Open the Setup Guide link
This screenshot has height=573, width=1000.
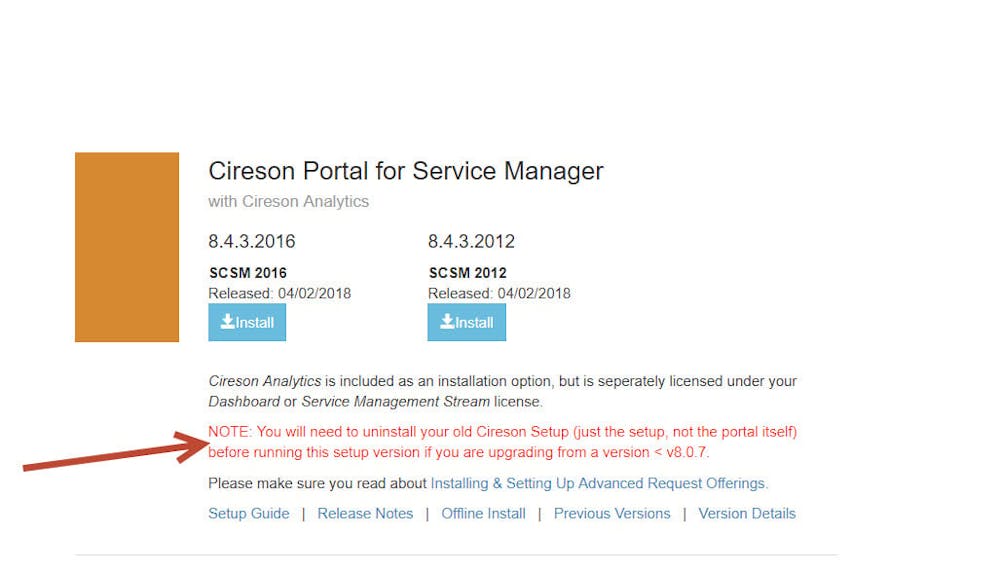249,513
